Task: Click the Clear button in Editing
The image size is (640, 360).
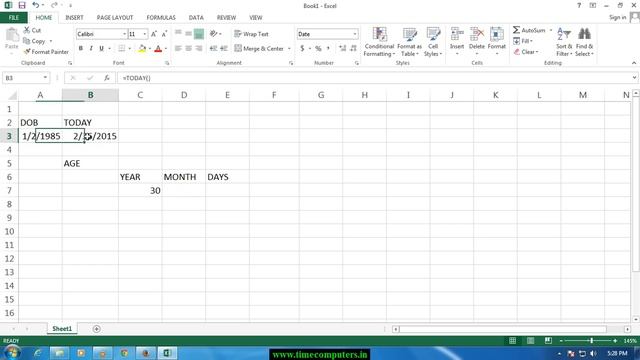Action: point(526,52)
